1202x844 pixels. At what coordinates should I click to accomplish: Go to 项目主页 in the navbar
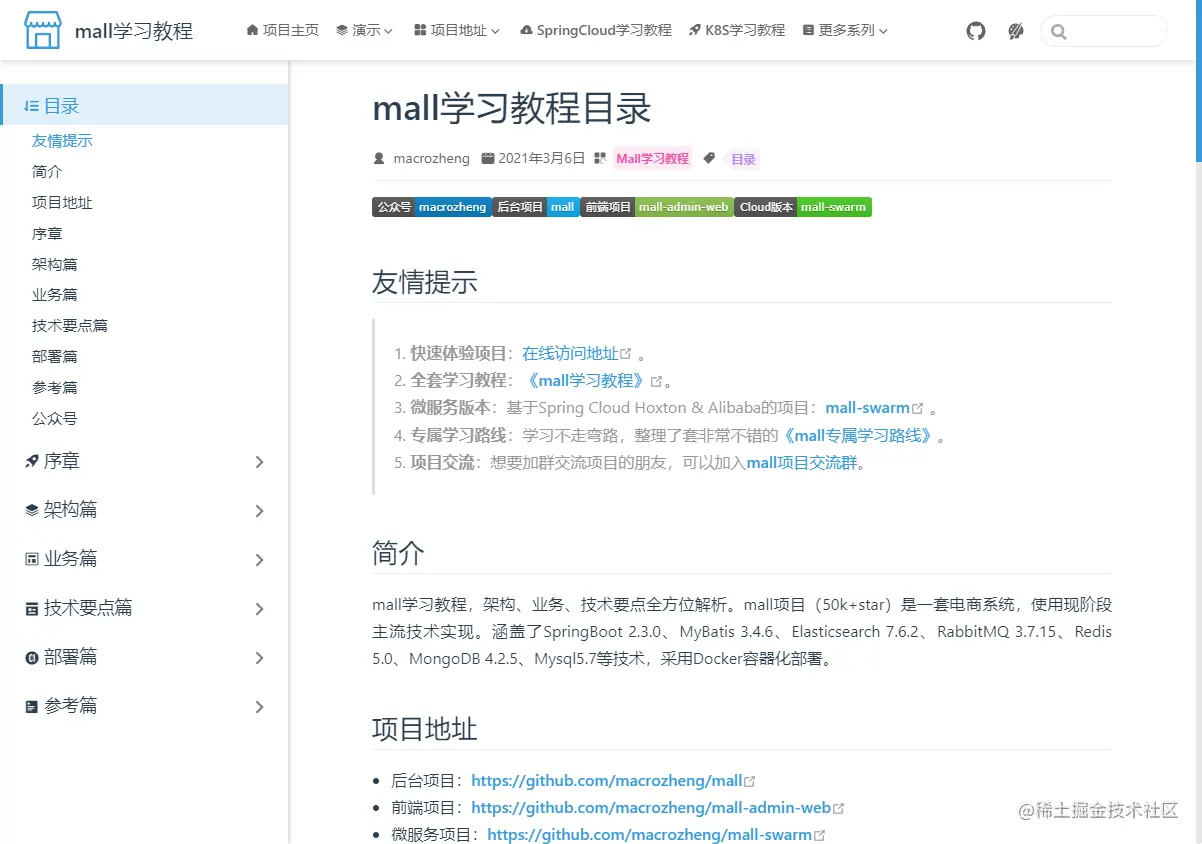(x=282, y=31)
